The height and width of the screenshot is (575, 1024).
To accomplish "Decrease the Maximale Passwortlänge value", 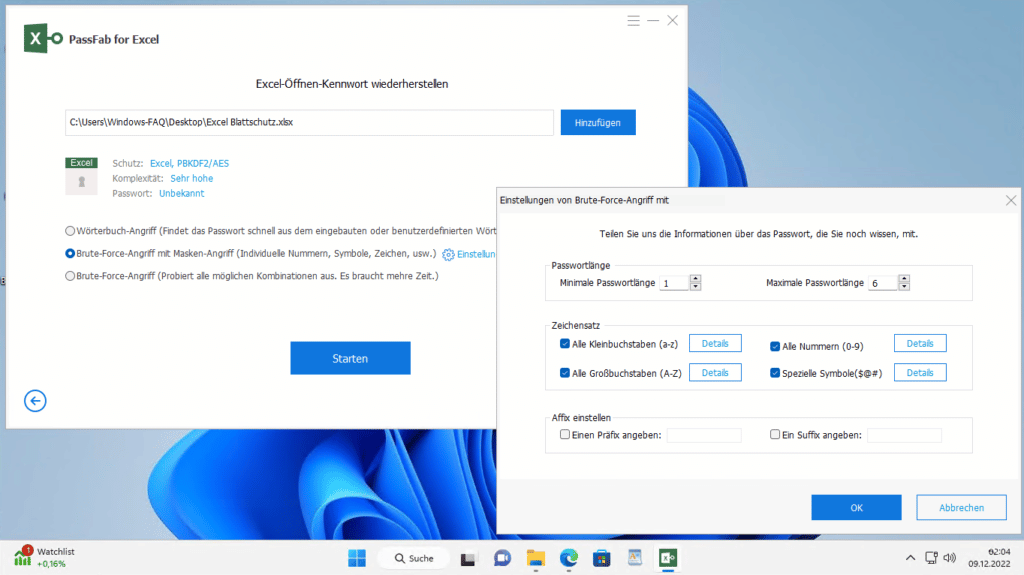I will (x=904, y=287).
